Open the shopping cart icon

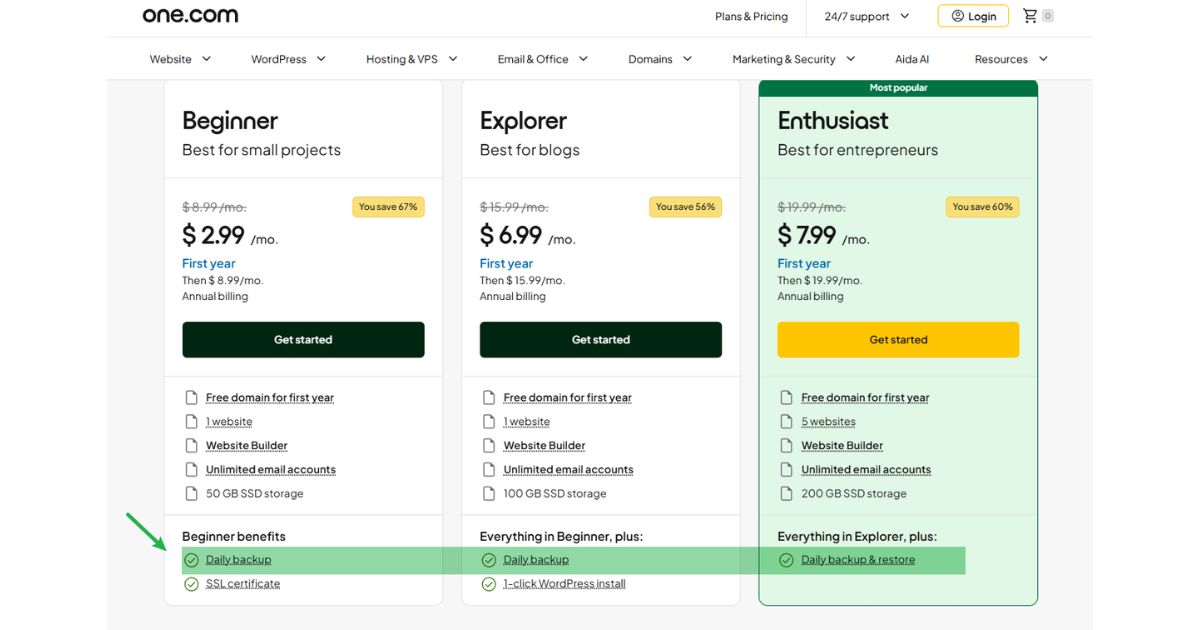pyautogui.click(x=1030, y=16)
